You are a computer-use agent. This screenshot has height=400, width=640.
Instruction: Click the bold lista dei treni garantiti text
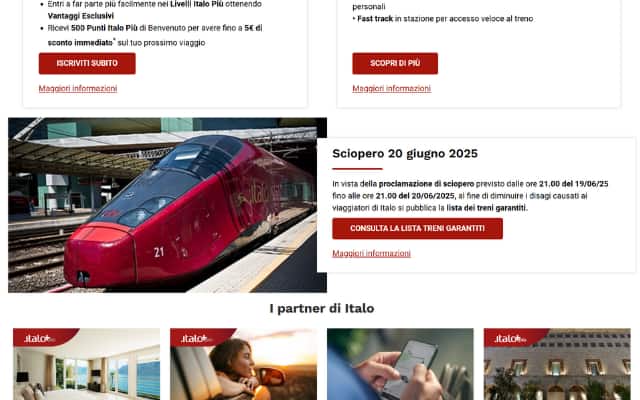(486, 208)
